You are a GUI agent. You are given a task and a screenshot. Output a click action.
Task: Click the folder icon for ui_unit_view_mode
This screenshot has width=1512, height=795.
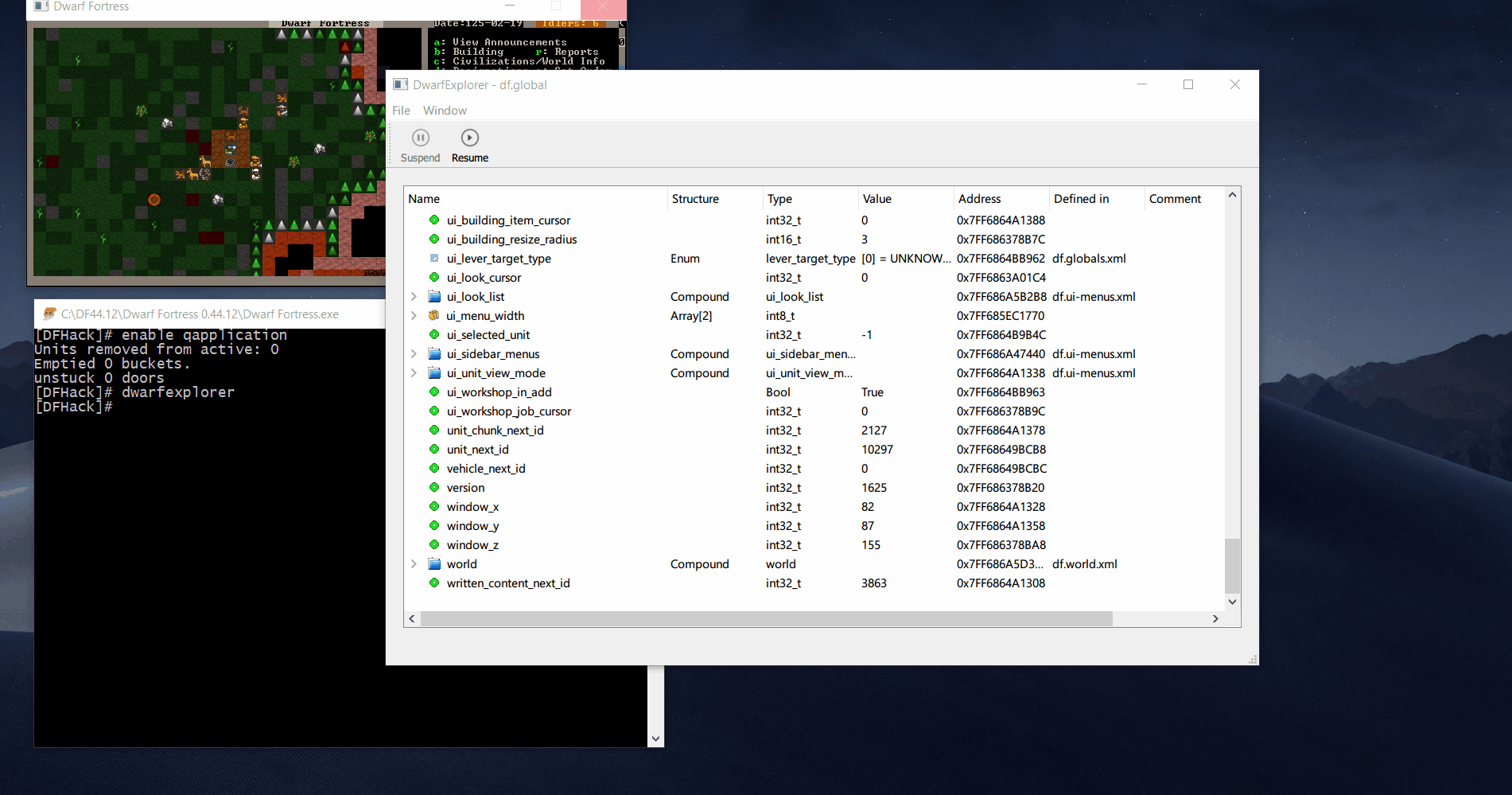(434, 372)
